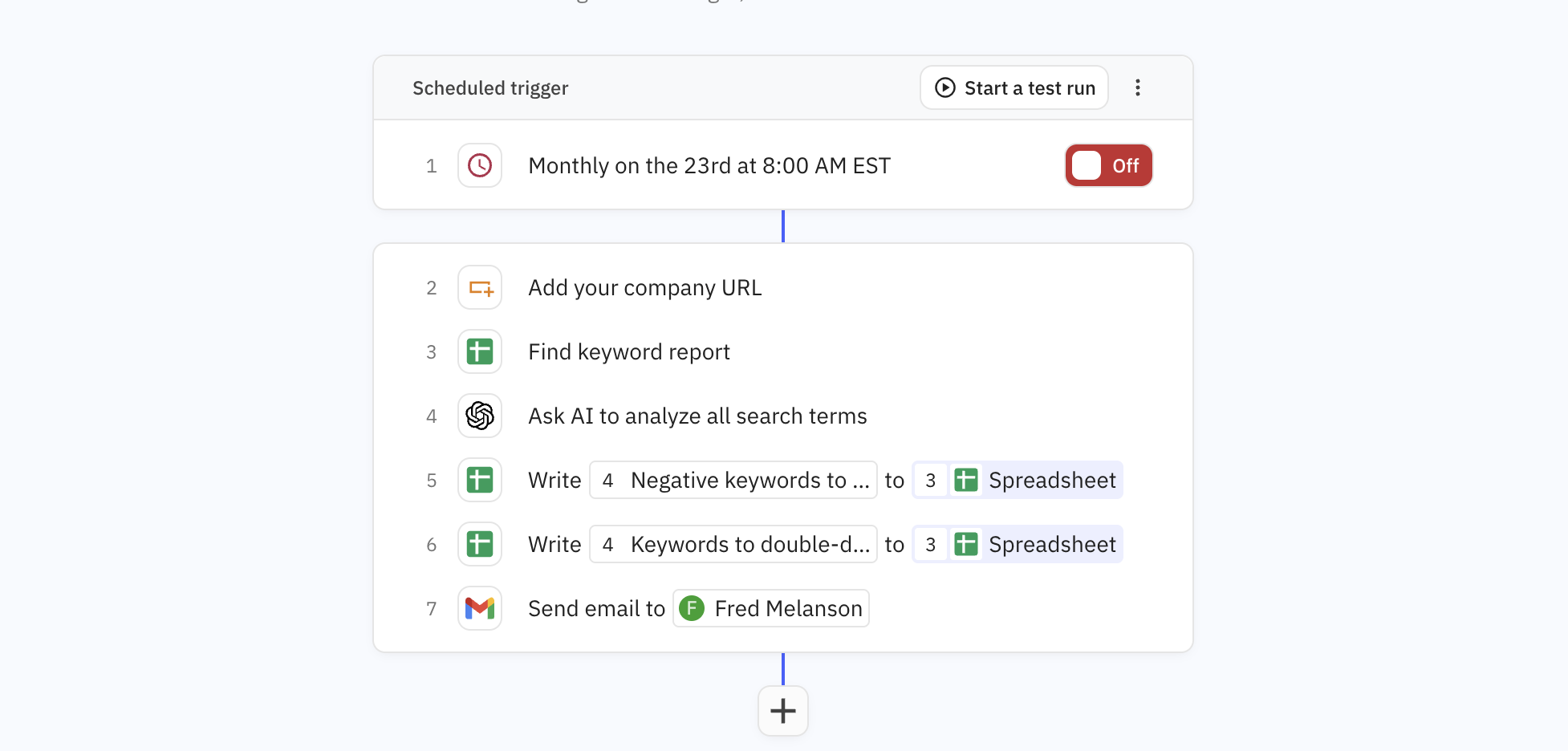Image resolution: width=1568 pixels, height=751 pixels.
Task: Open the three-dot options menu
Action: 1138,87
